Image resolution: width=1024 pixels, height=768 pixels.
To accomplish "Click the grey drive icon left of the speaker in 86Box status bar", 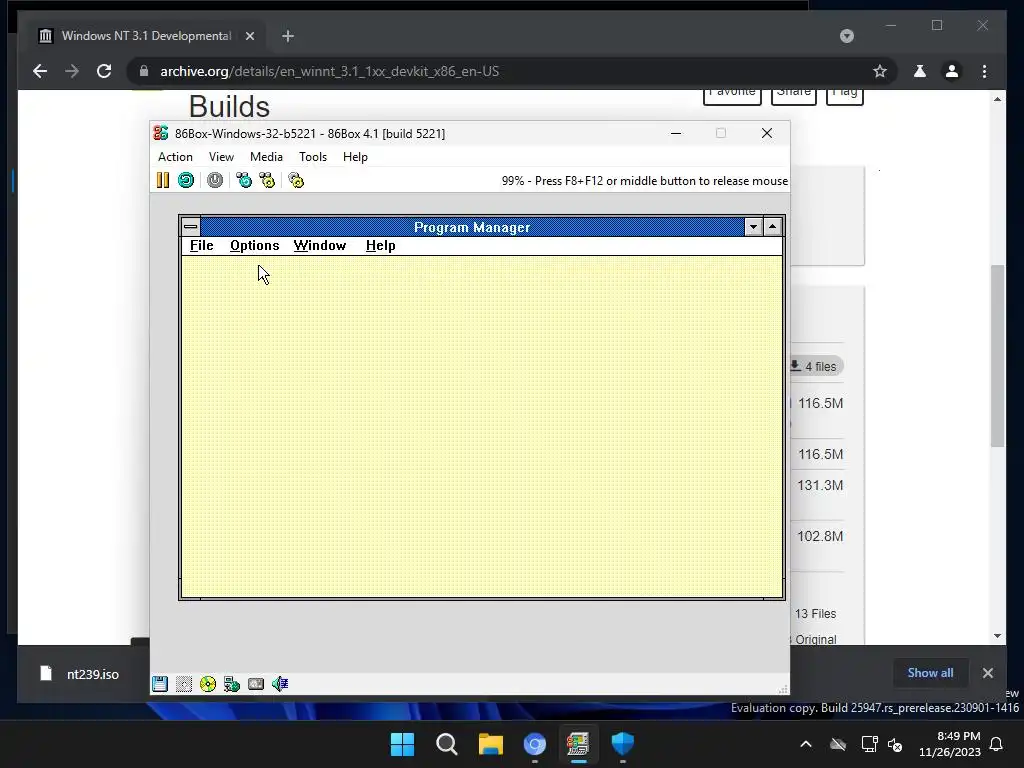I will (256, 684).
